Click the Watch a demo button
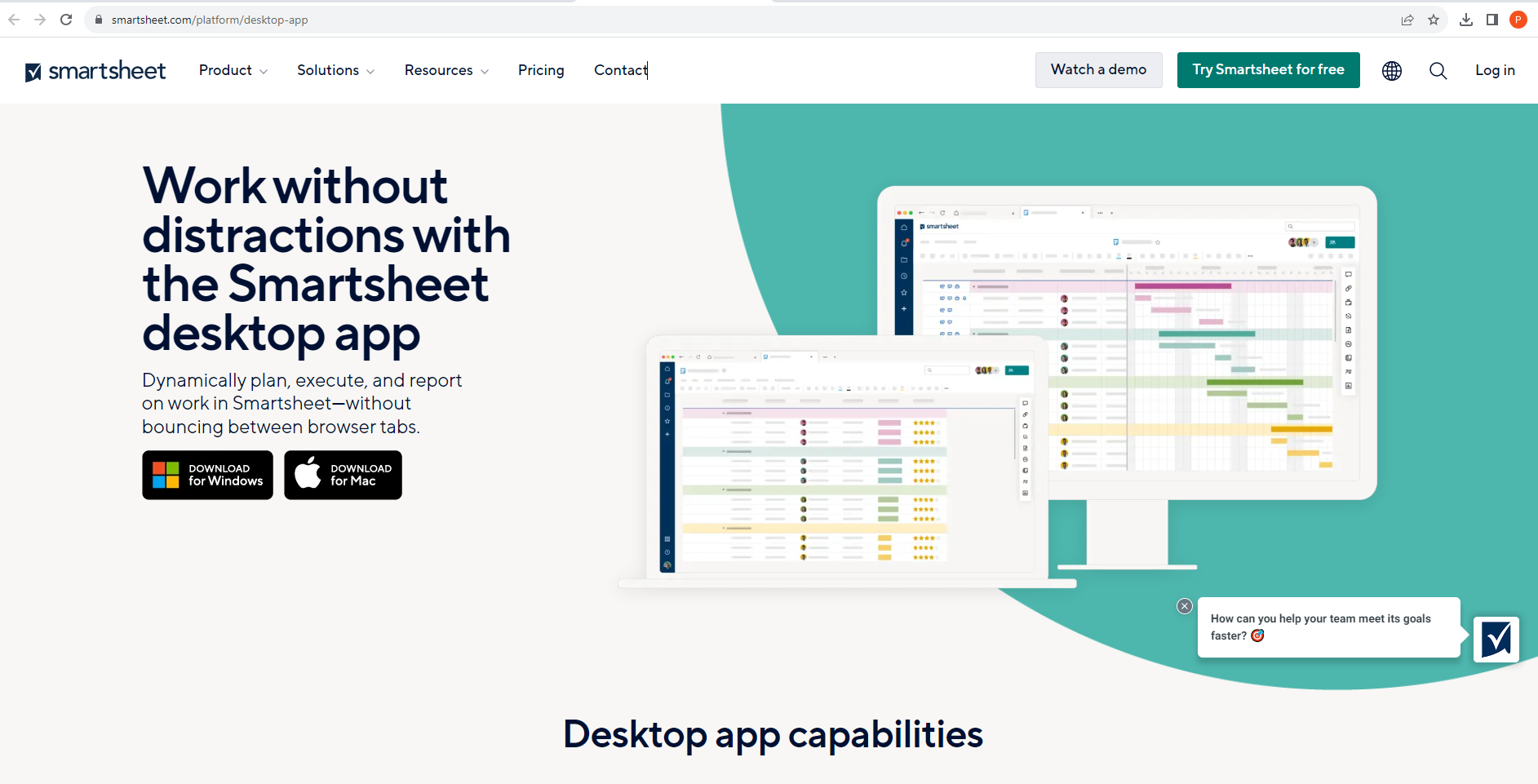Viewport: 1538px width, 784px height. [1098, 70]
